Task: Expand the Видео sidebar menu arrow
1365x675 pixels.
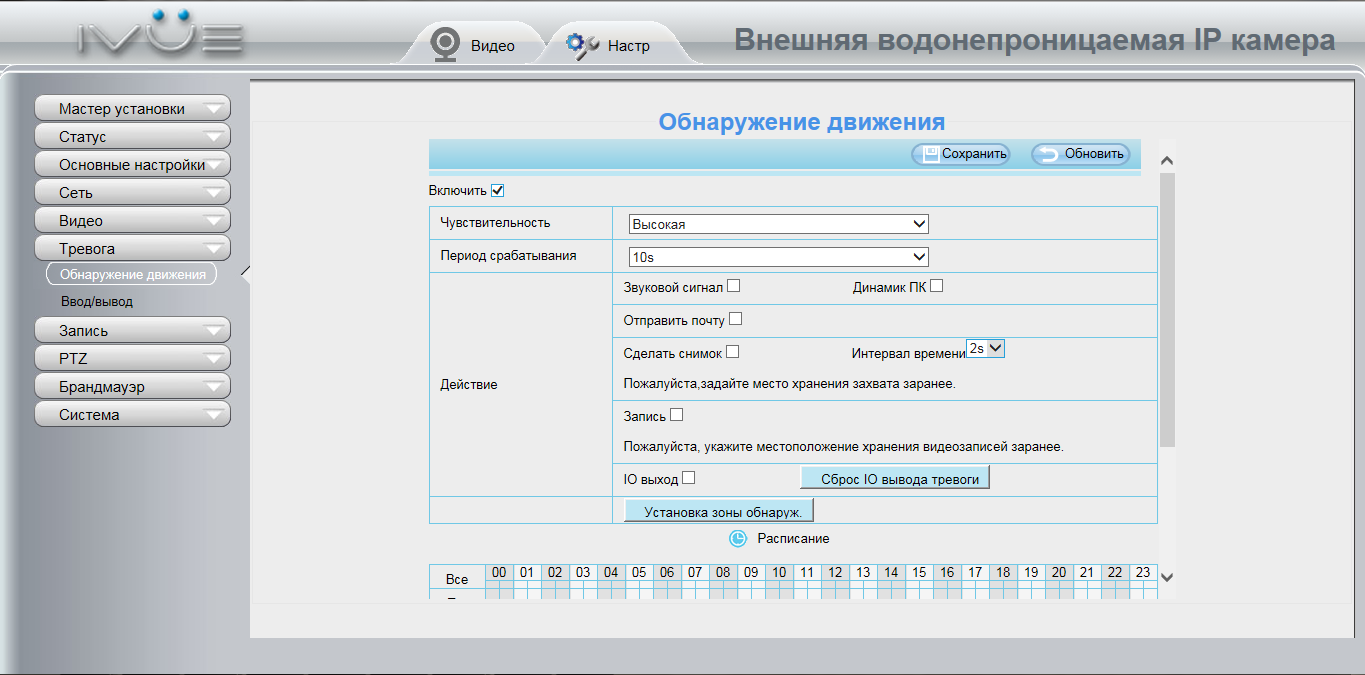Action: coord(214,221)
